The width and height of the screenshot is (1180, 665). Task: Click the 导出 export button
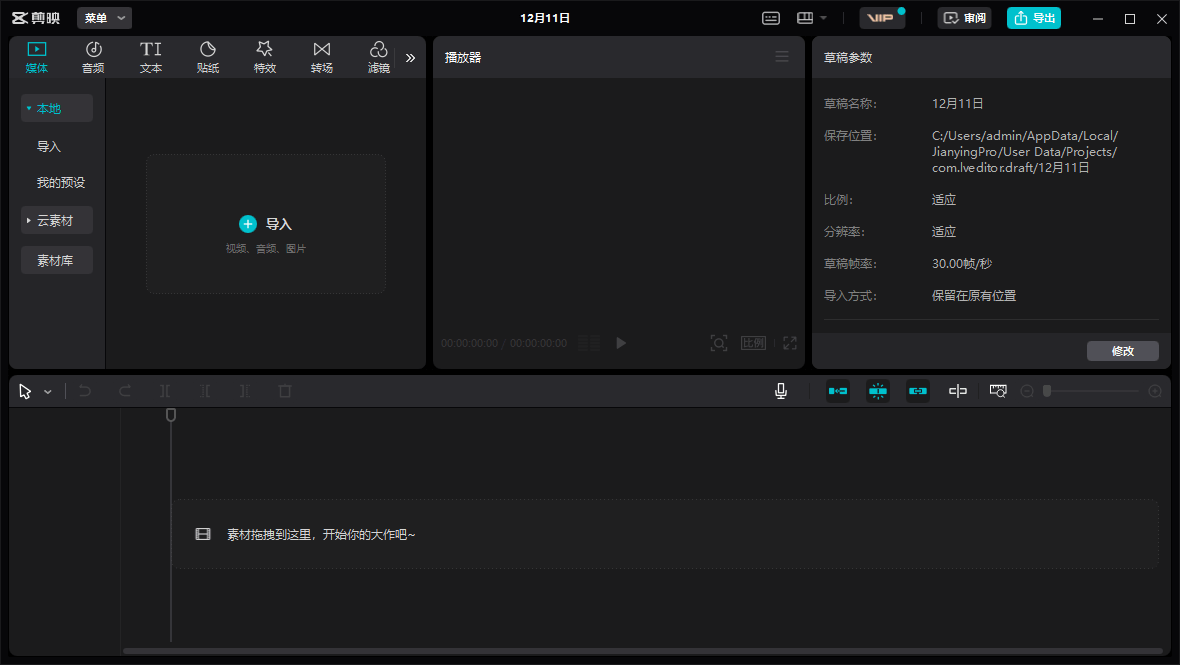[x=1034, y=18]
